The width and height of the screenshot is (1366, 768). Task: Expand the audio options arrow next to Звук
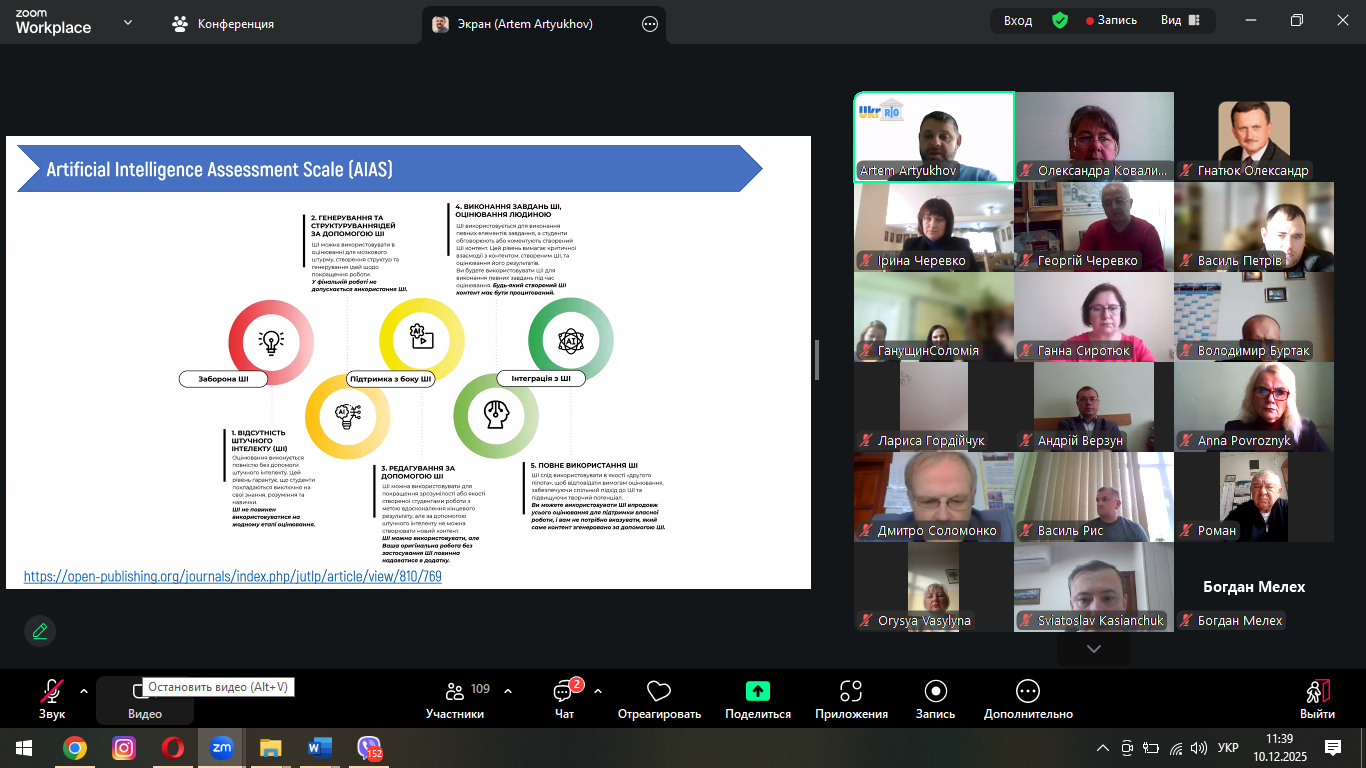click(84, 691)
